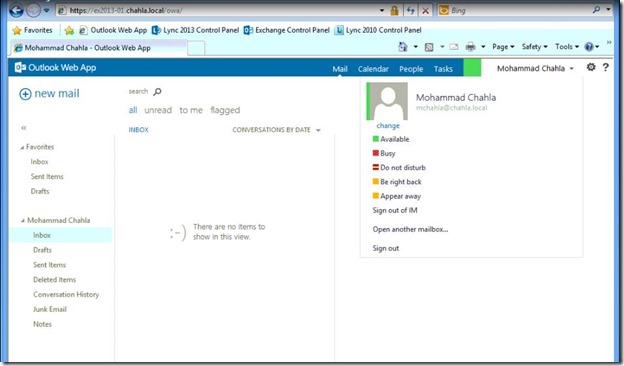
Task: Click the browser Back arrow button
Action: tap(16, 10)
